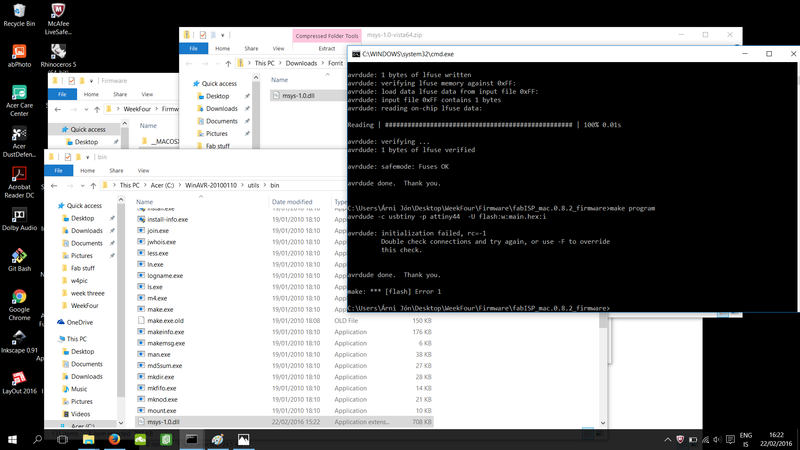
Task: Select make.exe.old file row
Action: [x=165, y=320]
